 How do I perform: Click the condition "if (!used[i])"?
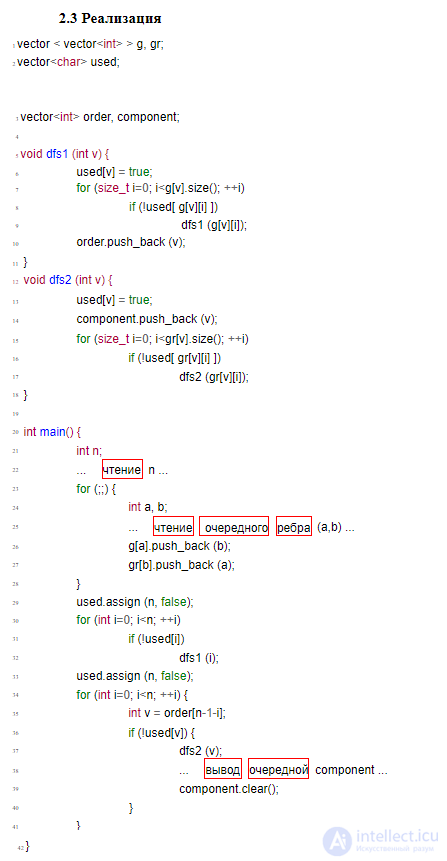(157, 639)
